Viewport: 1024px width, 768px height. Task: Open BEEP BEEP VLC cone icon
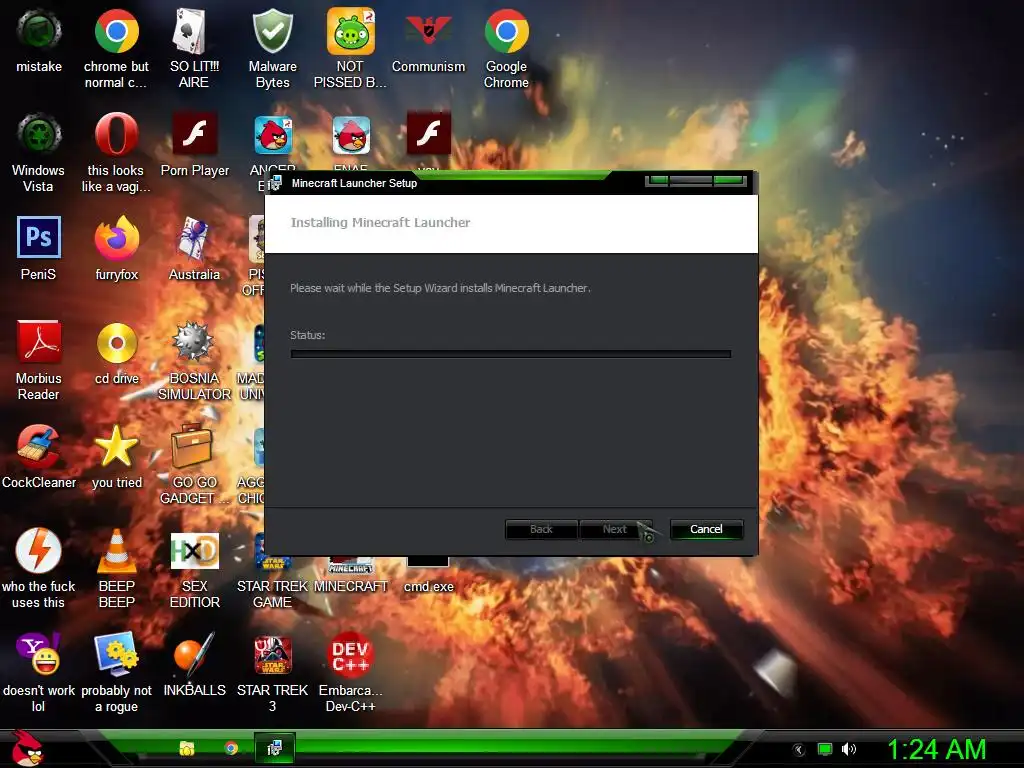coord(116,568)
